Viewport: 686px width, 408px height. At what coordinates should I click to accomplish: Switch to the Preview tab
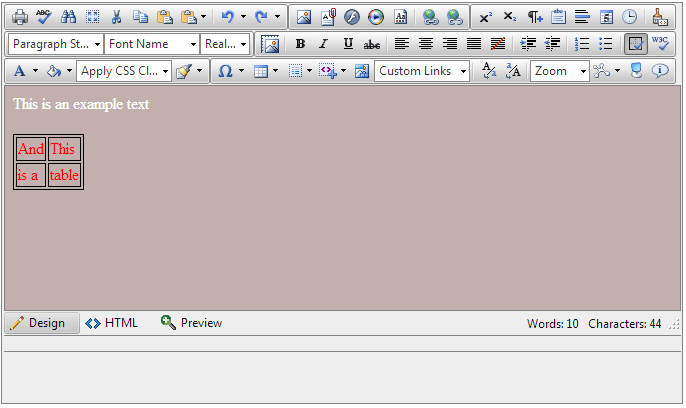point(191,323)
